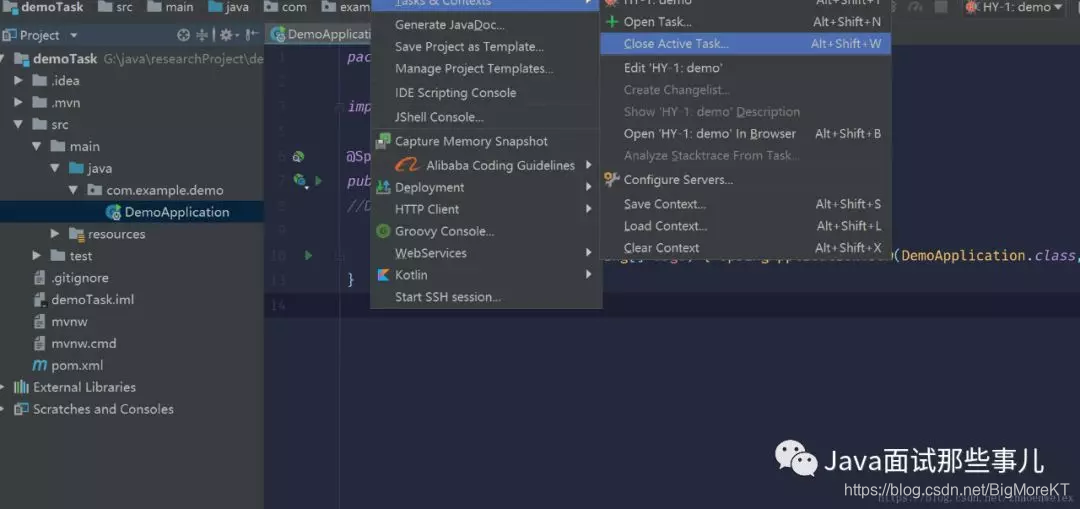Collapse the main folder arrow
This screenshot has width=1080, height=509.
(37, 147)
